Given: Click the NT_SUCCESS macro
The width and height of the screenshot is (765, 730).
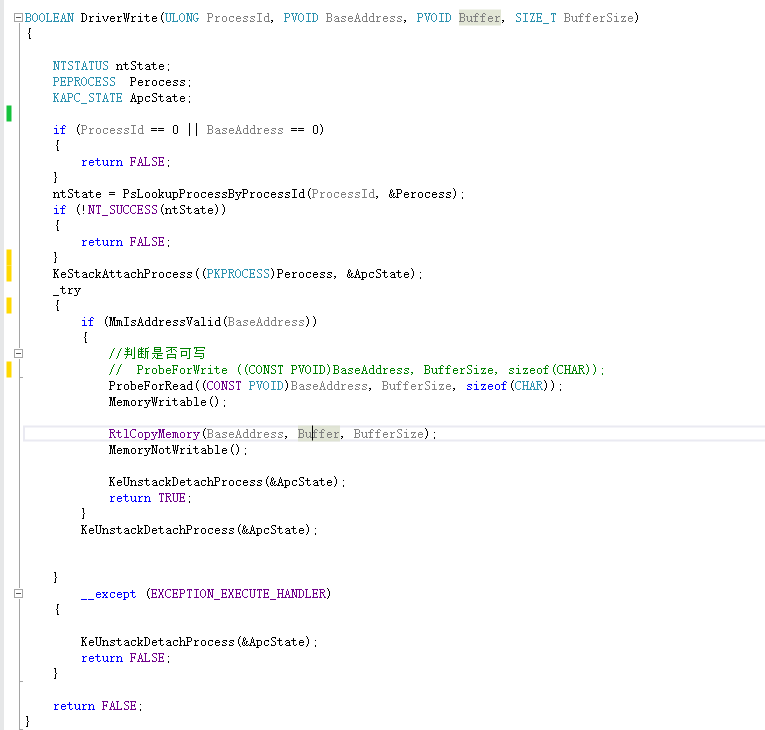Looking at the screenshot, I should [122, 210].
